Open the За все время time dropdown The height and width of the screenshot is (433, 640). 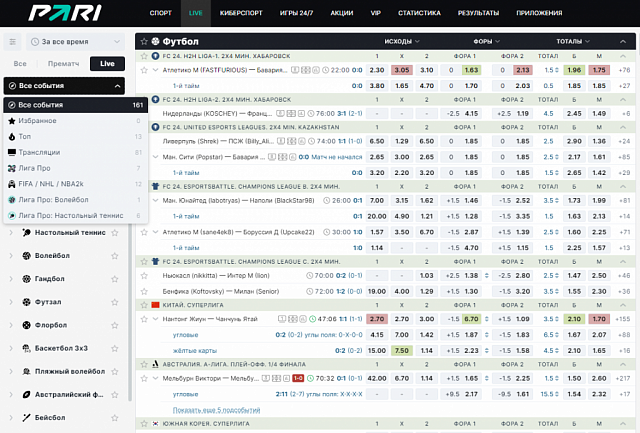(76, 42)
